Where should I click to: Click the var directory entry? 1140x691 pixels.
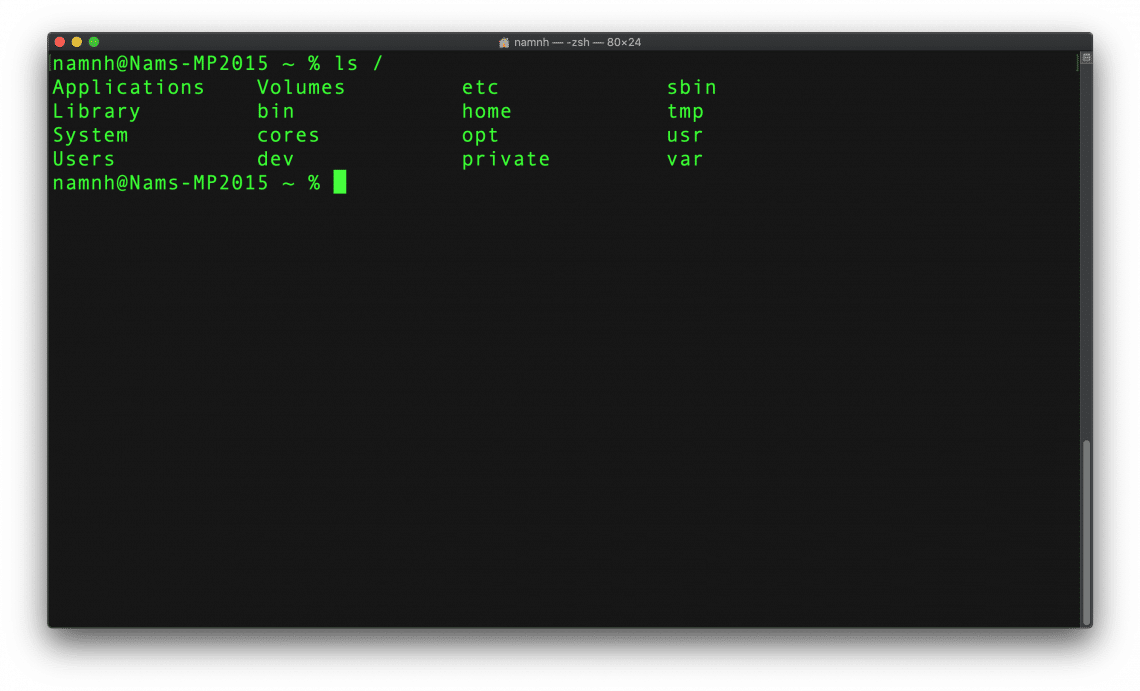tap(685, 159)
